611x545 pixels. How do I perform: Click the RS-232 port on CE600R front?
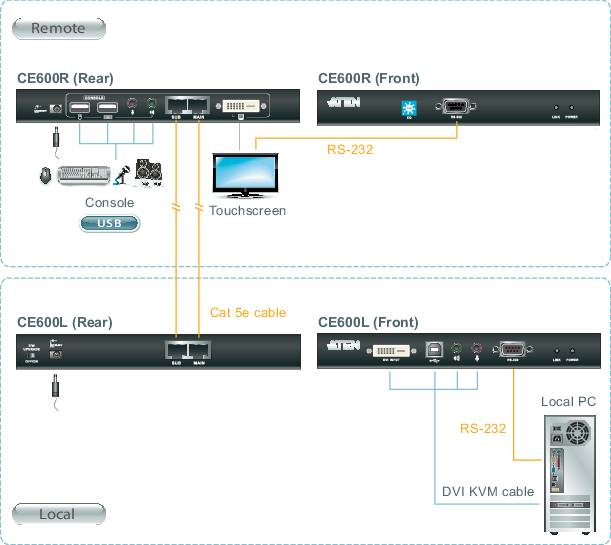pos(457,105)
